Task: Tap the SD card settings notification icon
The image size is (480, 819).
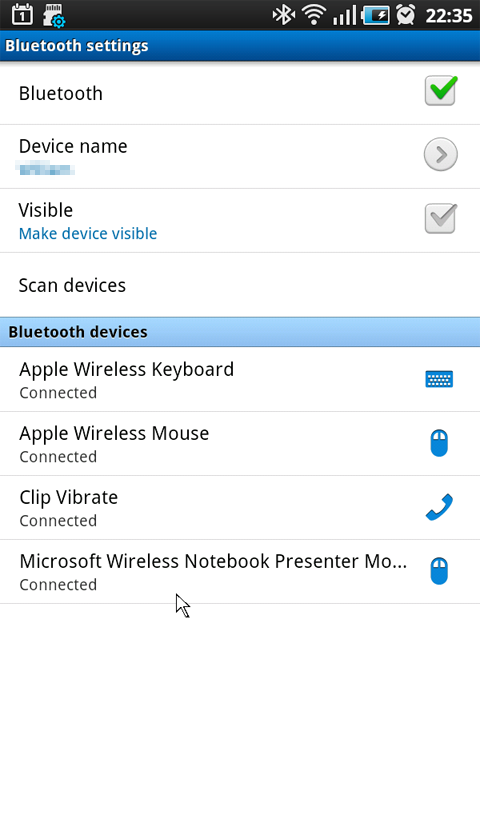Action: pos(53,16)
